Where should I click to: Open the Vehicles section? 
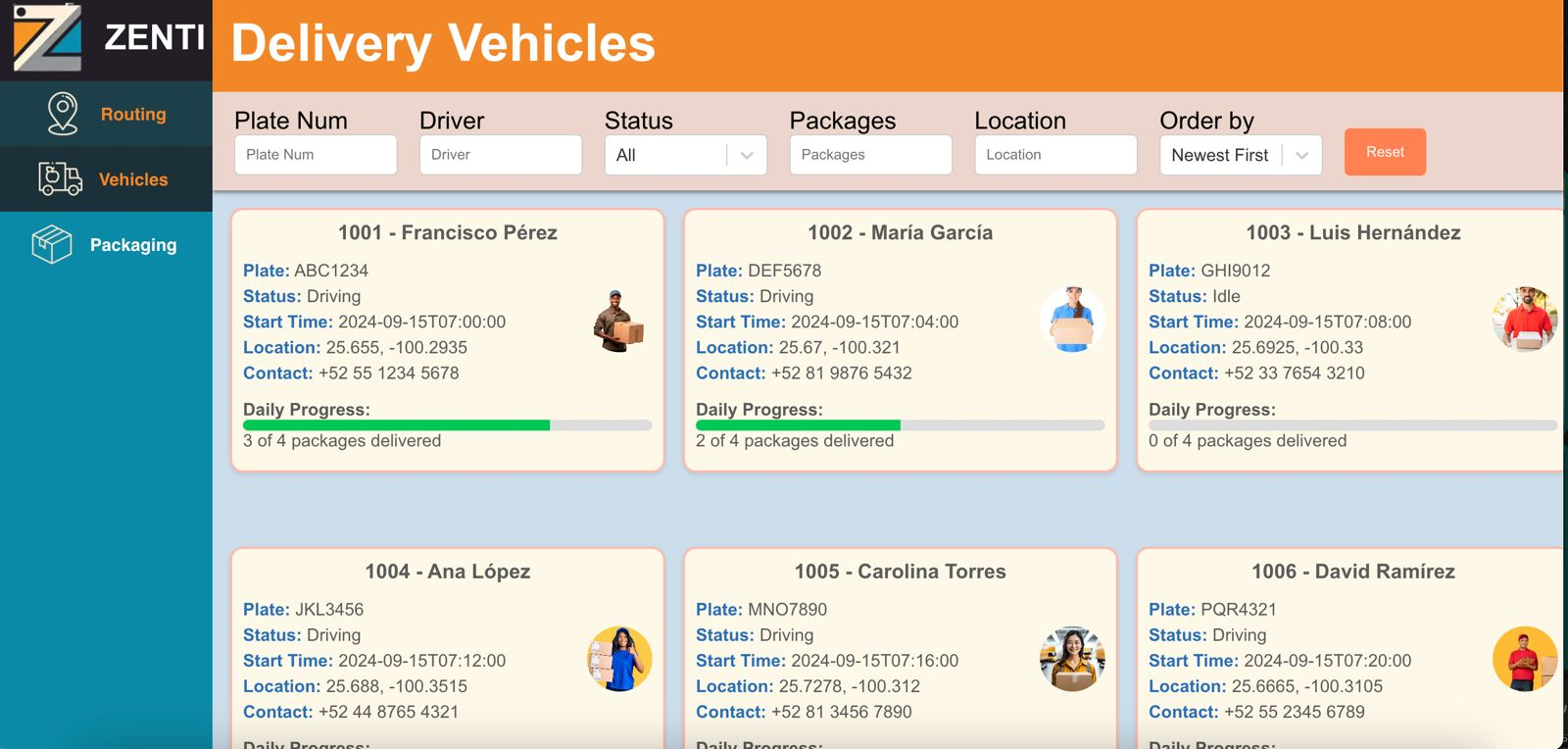pyautogui.click(x=106, y=179)
